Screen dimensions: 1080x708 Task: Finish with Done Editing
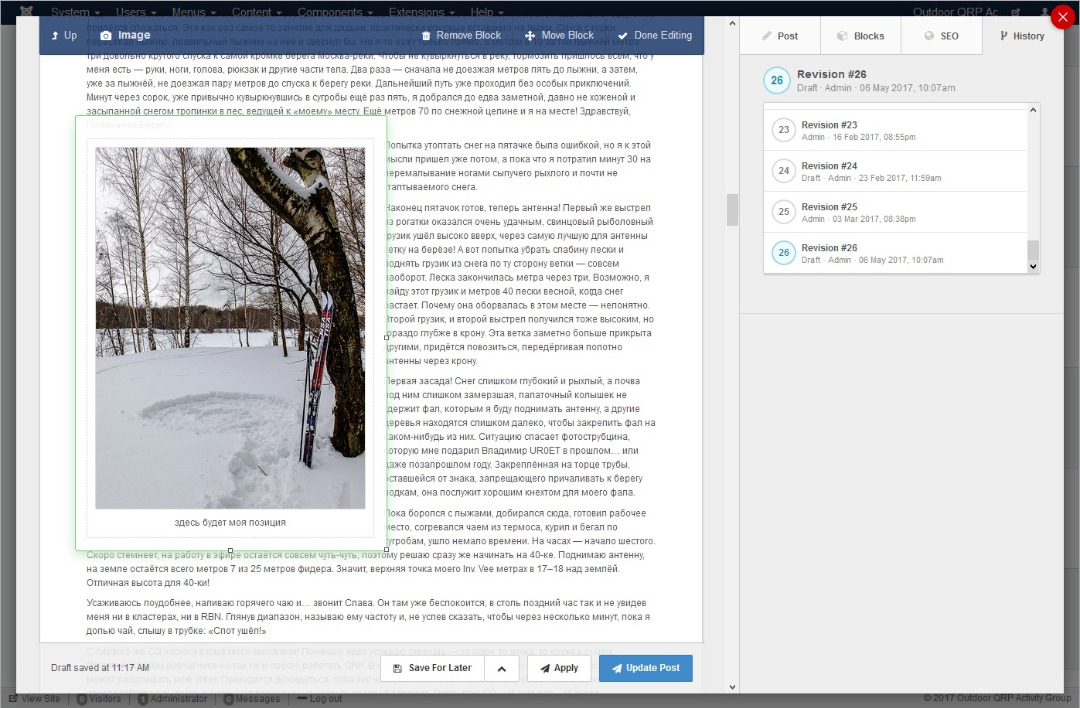point(654,35)
